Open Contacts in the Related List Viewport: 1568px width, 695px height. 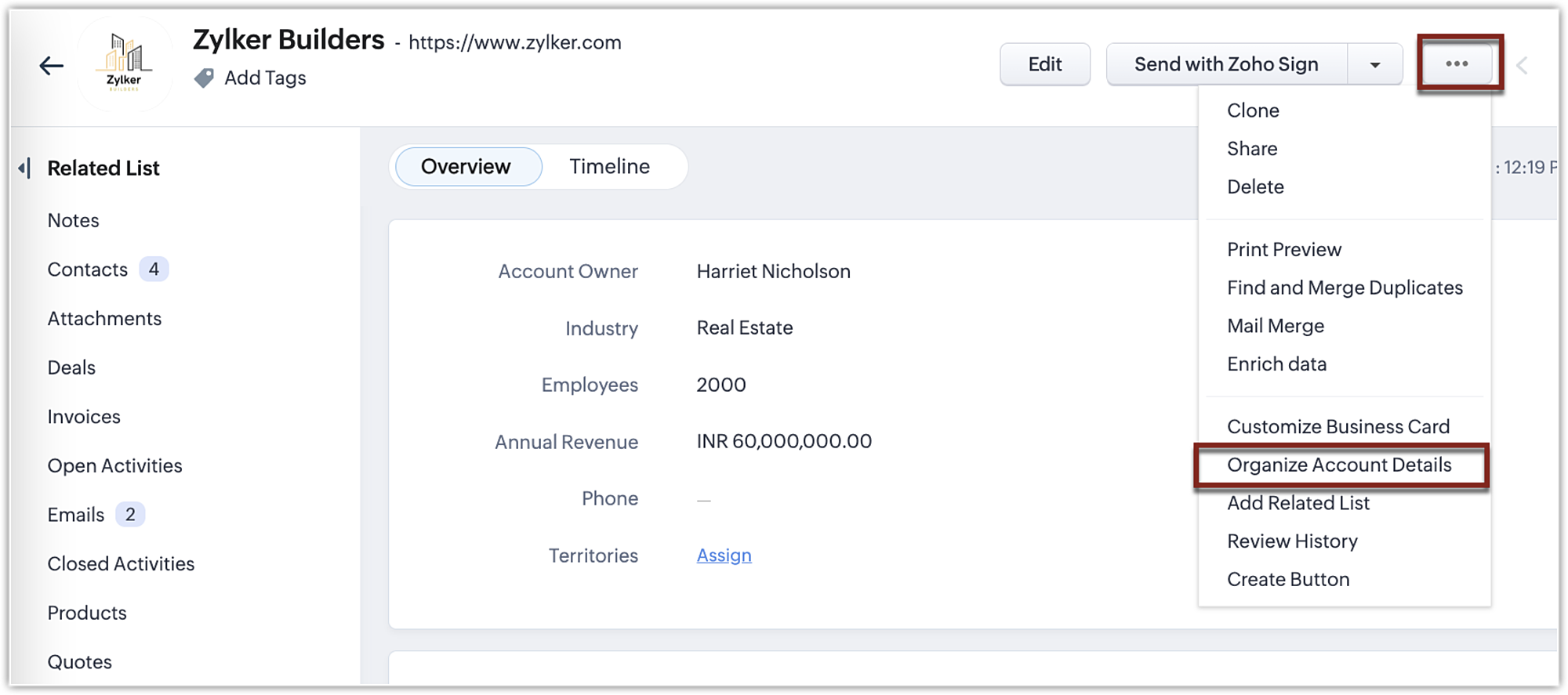87,270
